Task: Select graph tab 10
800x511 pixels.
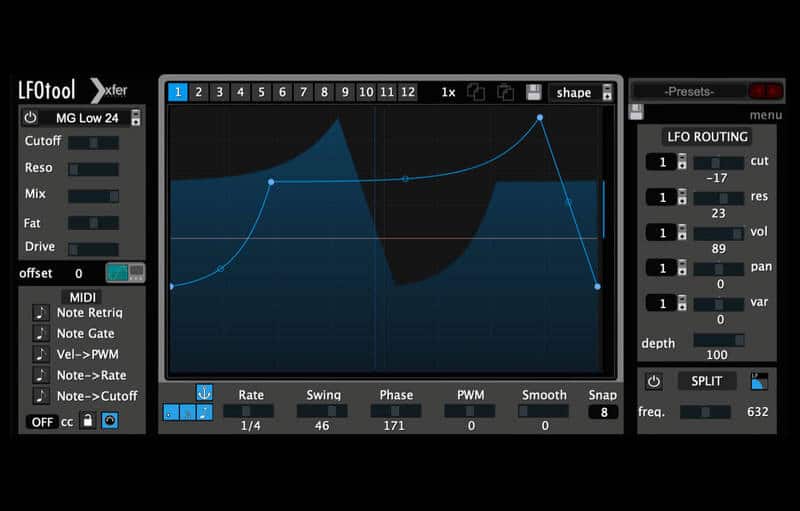Action: click(x=366, y=92)
